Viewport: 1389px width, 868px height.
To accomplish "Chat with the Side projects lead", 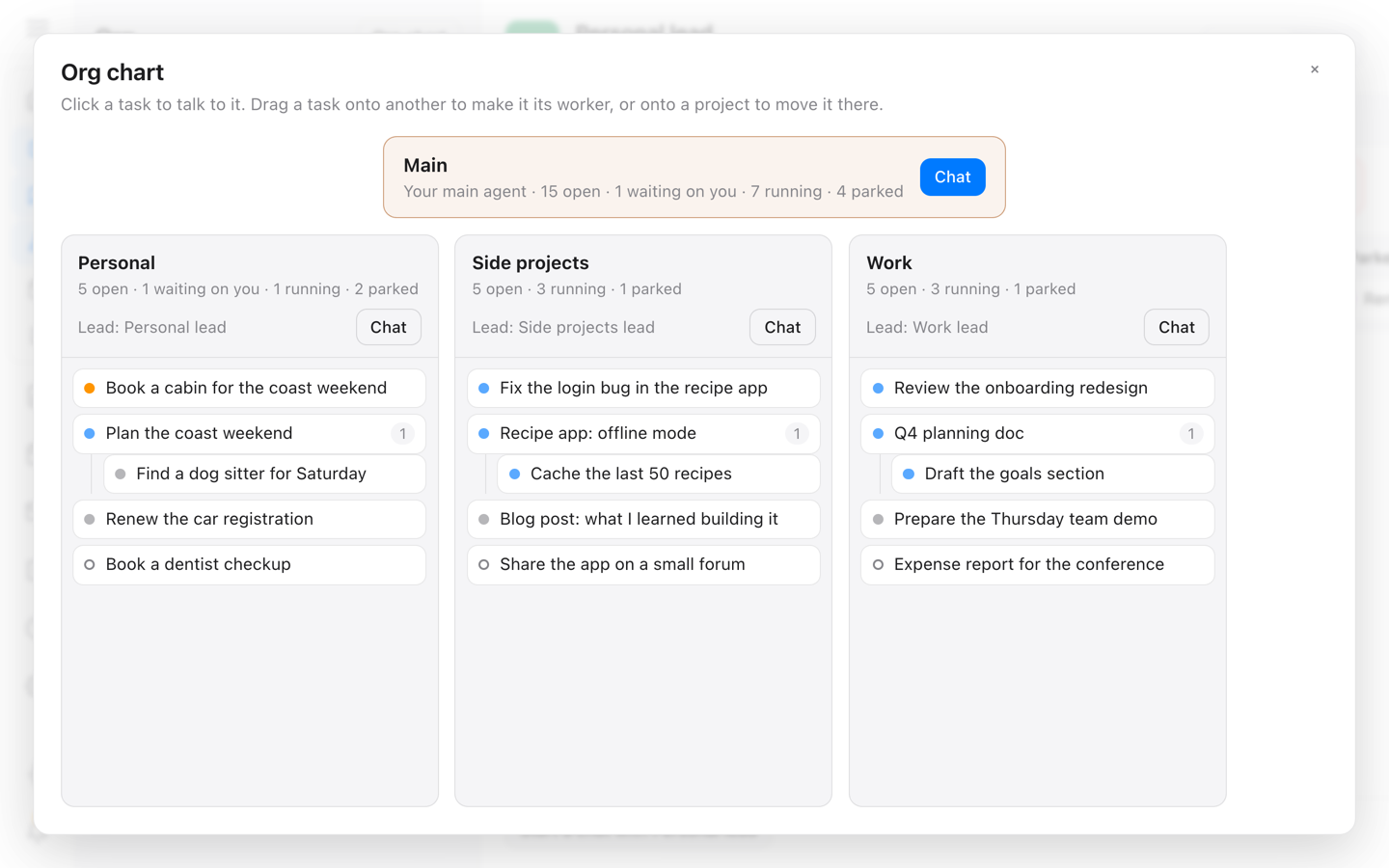I will [x=782, y=327].
